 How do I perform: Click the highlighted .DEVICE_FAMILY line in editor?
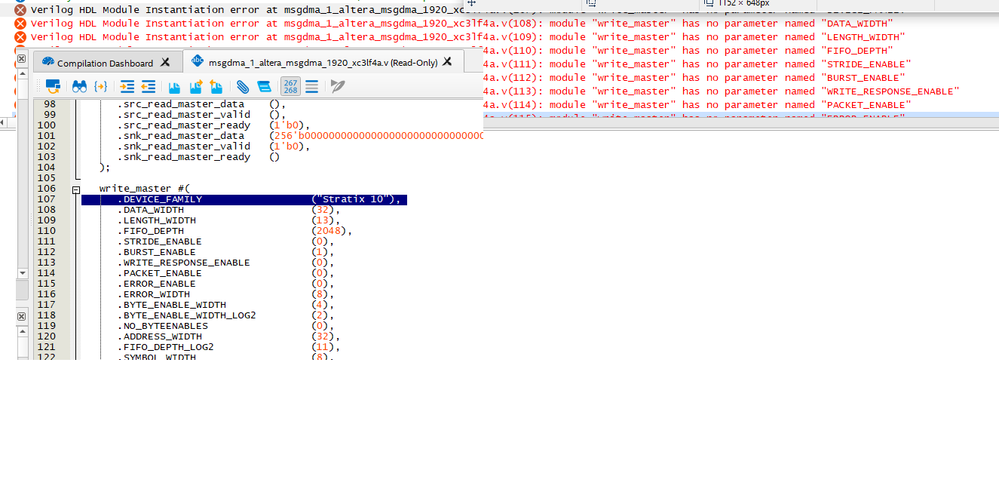coord(244,200)
